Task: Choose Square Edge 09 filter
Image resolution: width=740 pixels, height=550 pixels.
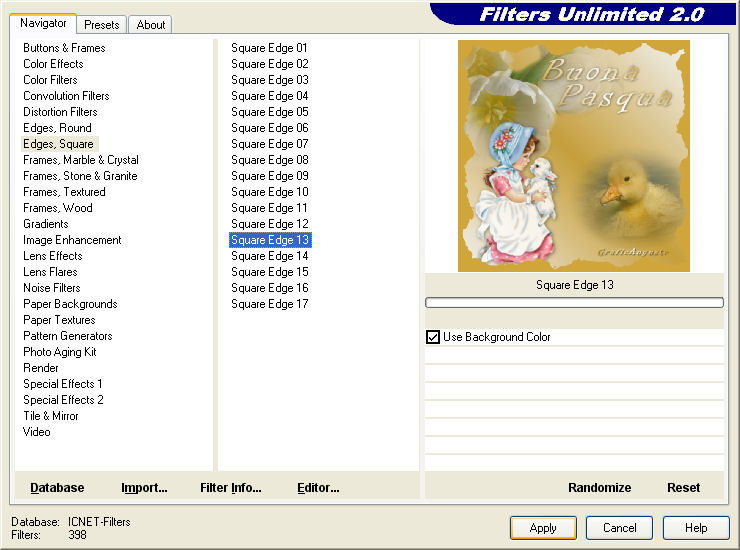Action: 269,176
